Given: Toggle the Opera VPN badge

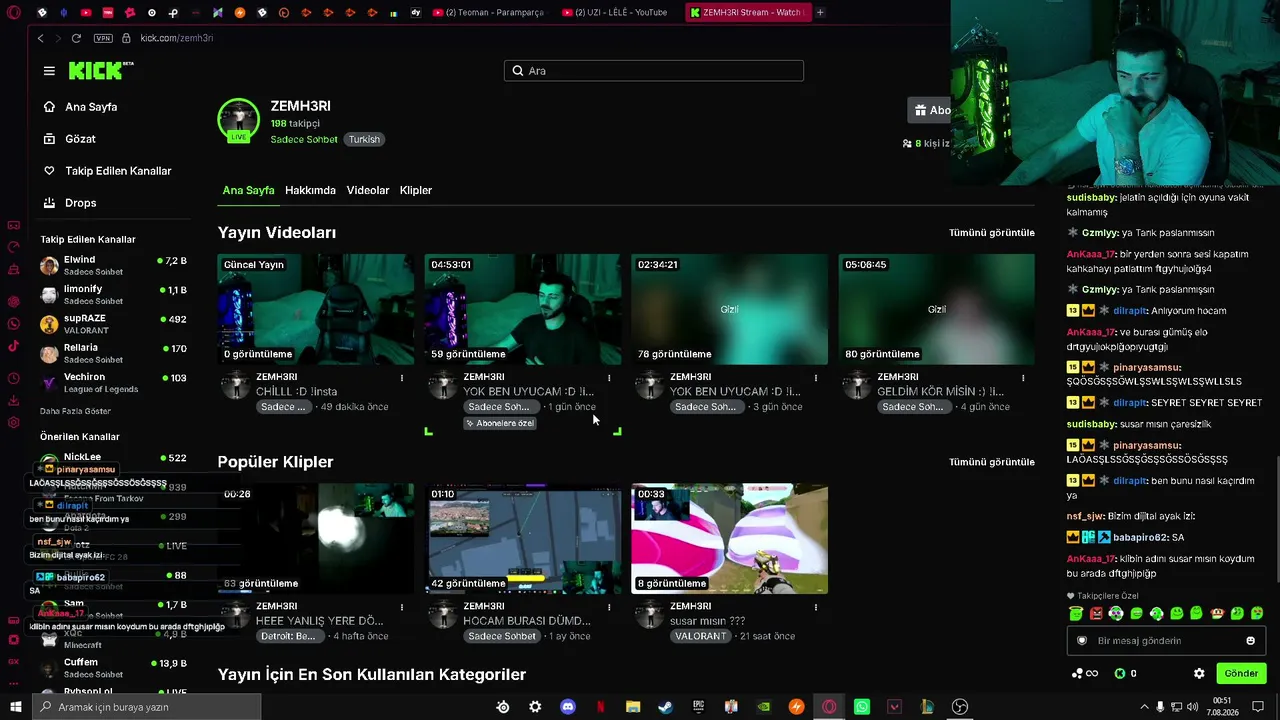Looking at the screenshot, I should click(x=103, y=38).
